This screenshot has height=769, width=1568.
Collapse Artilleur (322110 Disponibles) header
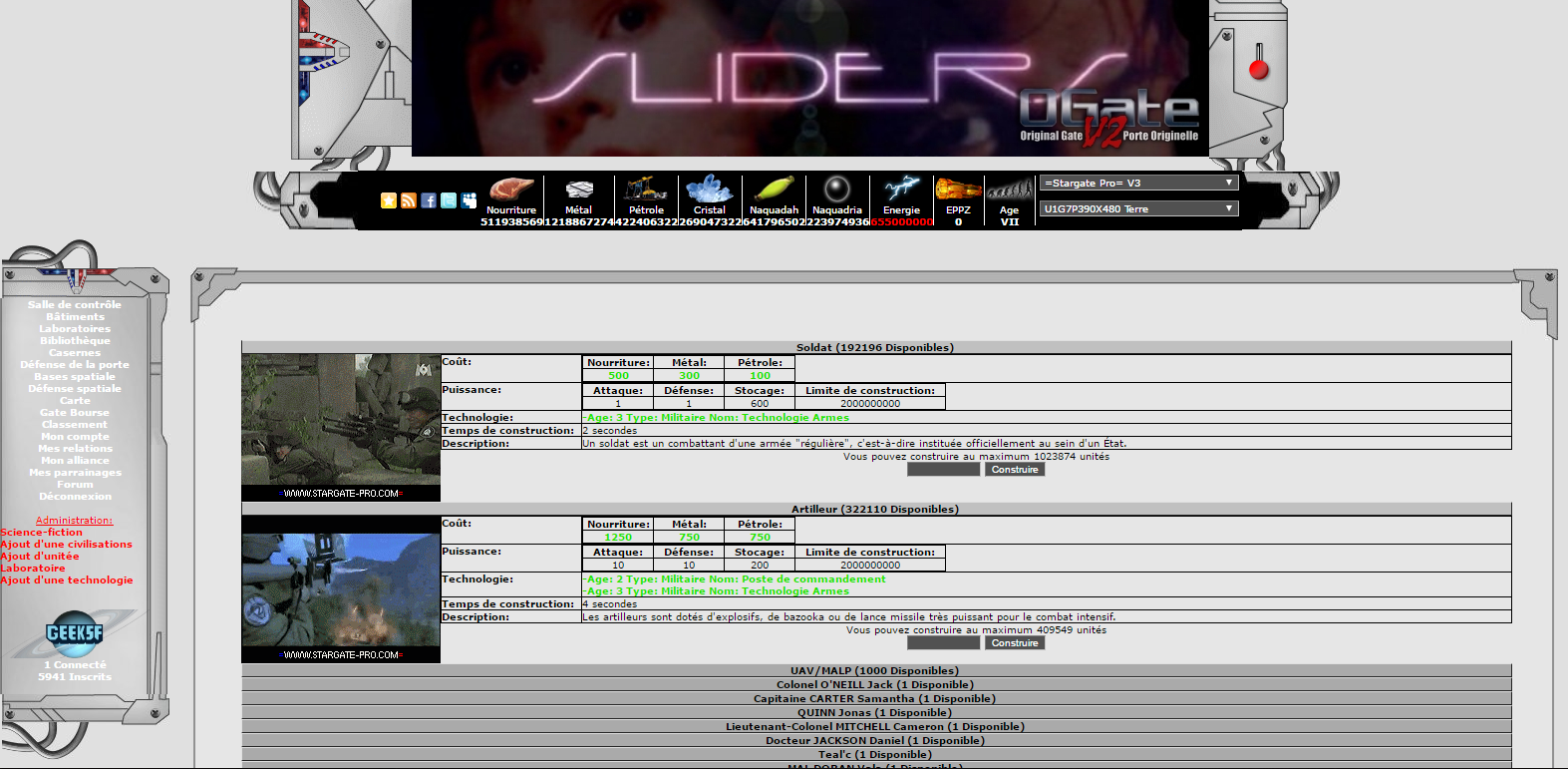point(876,509)
